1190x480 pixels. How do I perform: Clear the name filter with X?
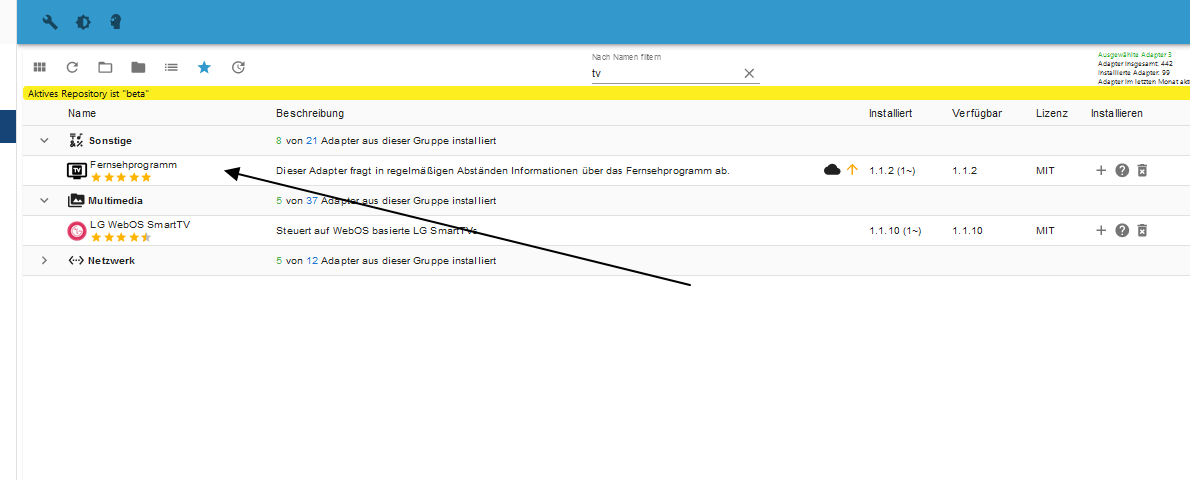click(749, 73)
